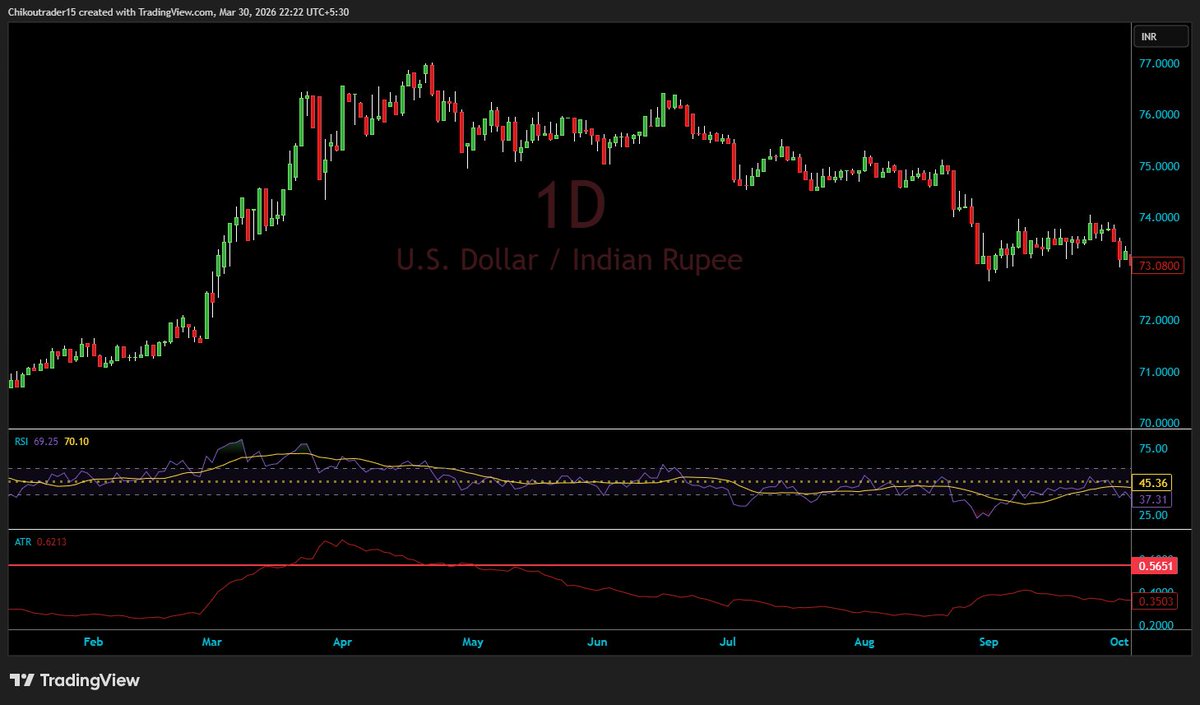The image size is (1200, 705).
Task: Click the yellow 45.36 RSI axis tag
Action: click(1152, 482)
